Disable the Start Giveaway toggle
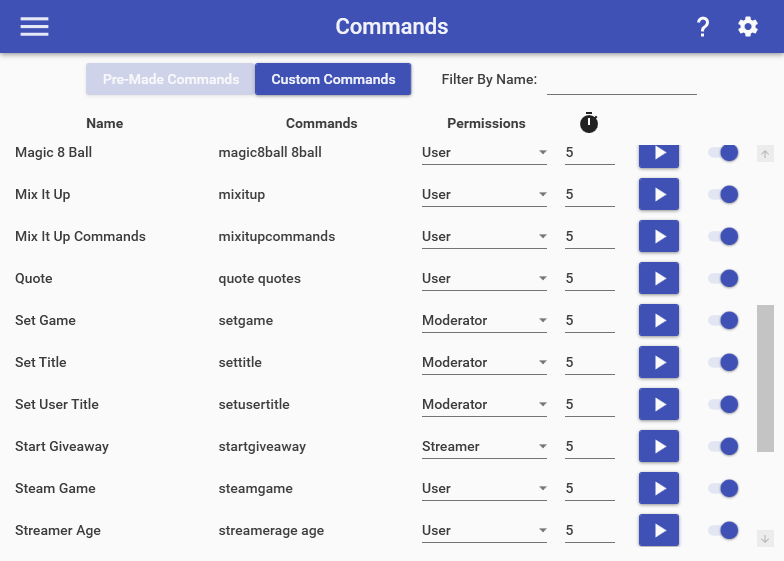784x561 pixels. coord(723,446)
